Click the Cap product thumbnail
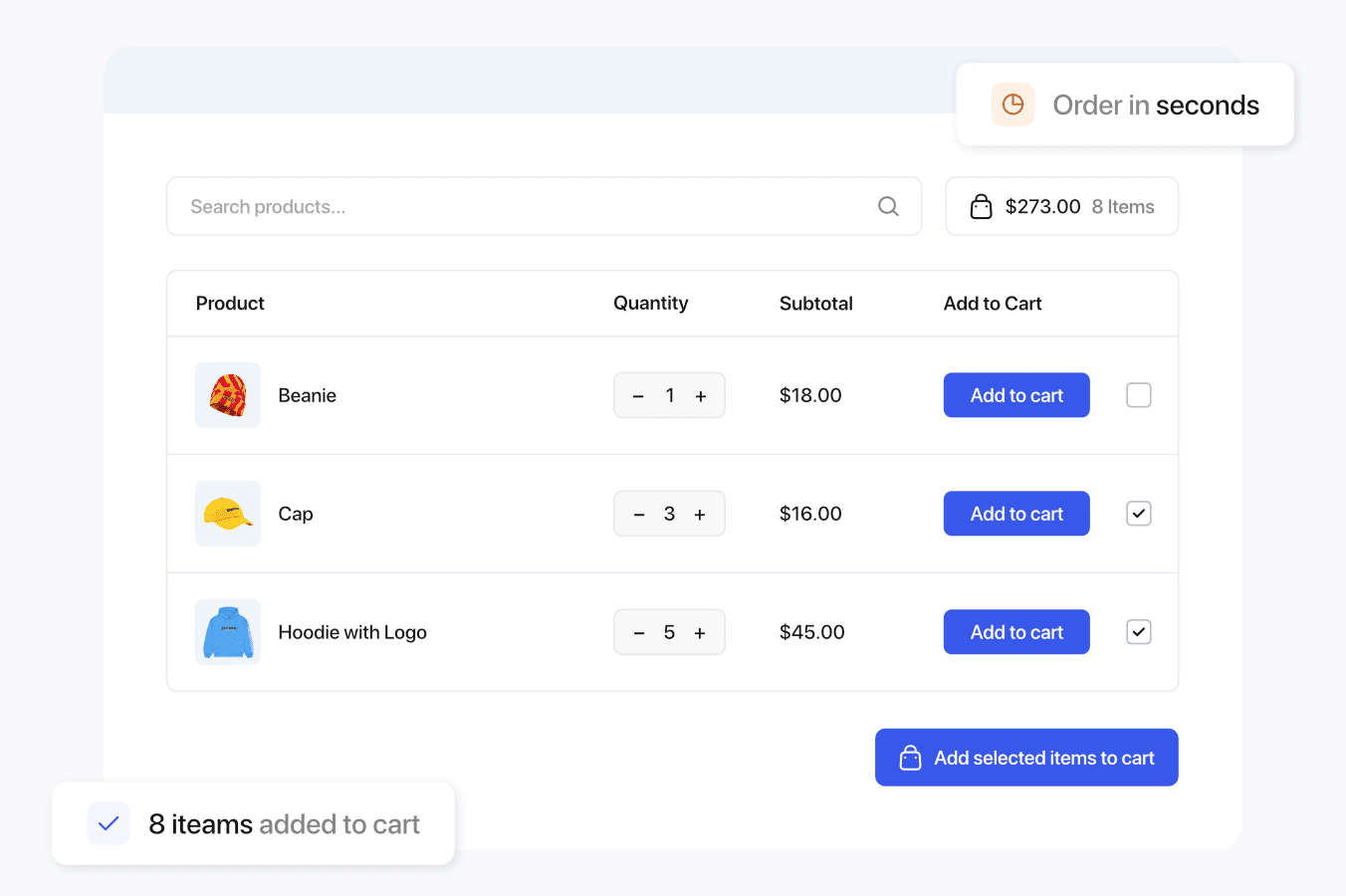 [x=228, y=514]
